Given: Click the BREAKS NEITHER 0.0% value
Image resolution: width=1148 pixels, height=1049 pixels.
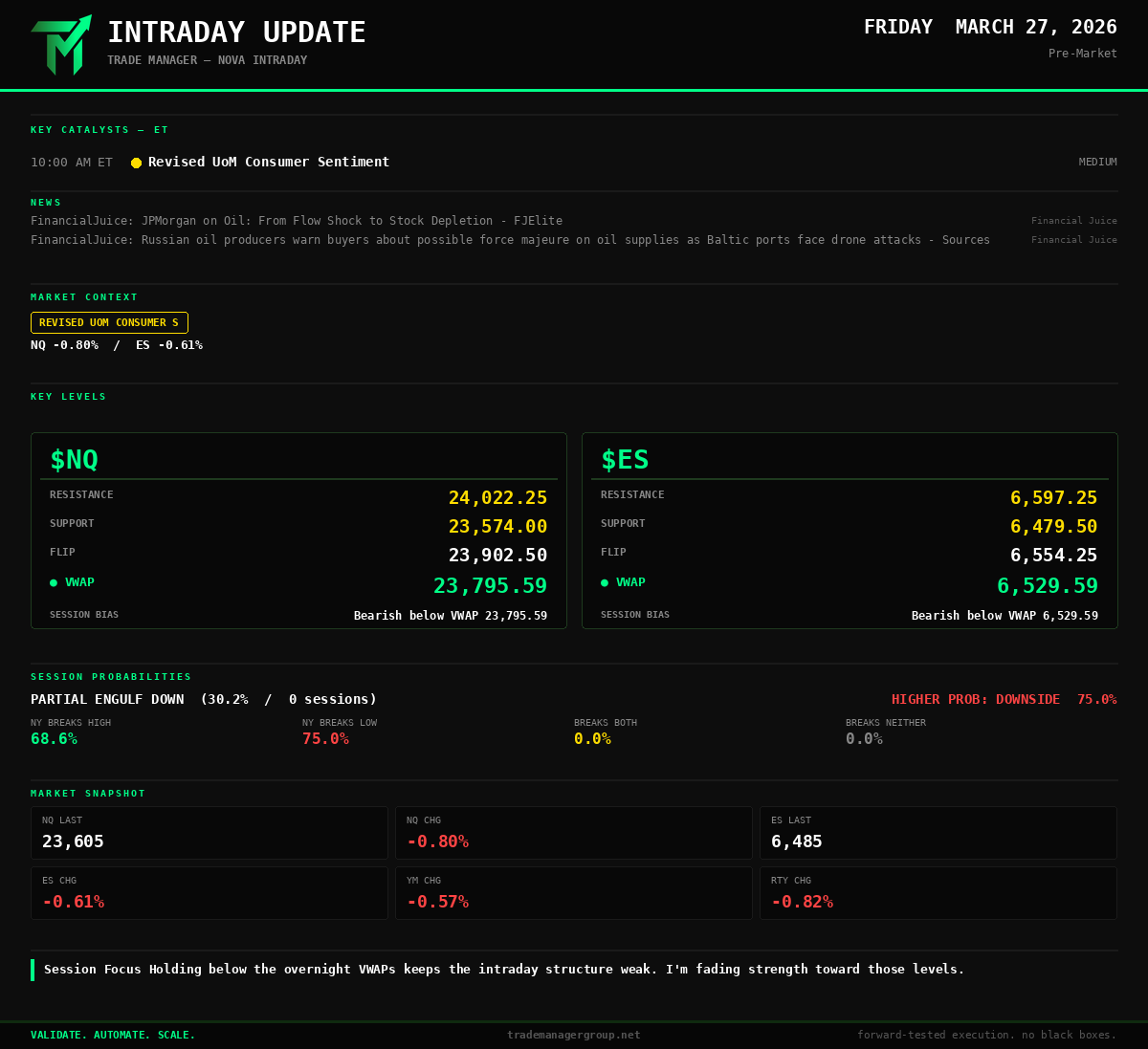Looking at the screenshot, I should click(864, 739).
